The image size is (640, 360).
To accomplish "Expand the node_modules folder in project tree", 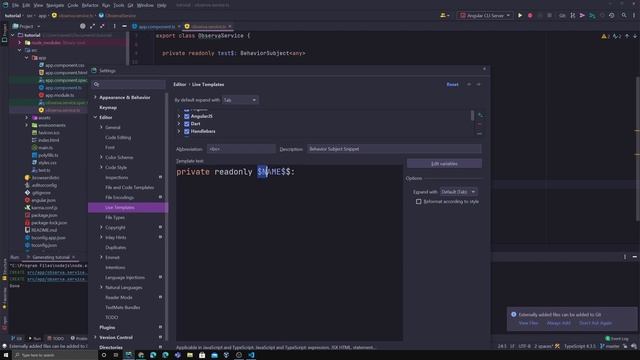I will tap(19, 43).
